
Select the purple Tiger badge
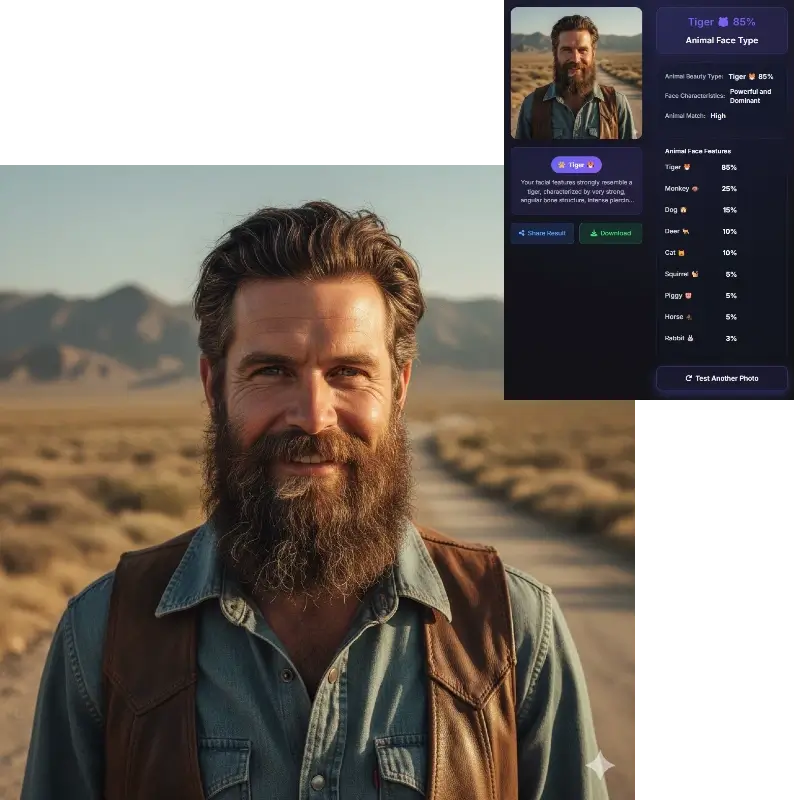click(x=576, y=165)
